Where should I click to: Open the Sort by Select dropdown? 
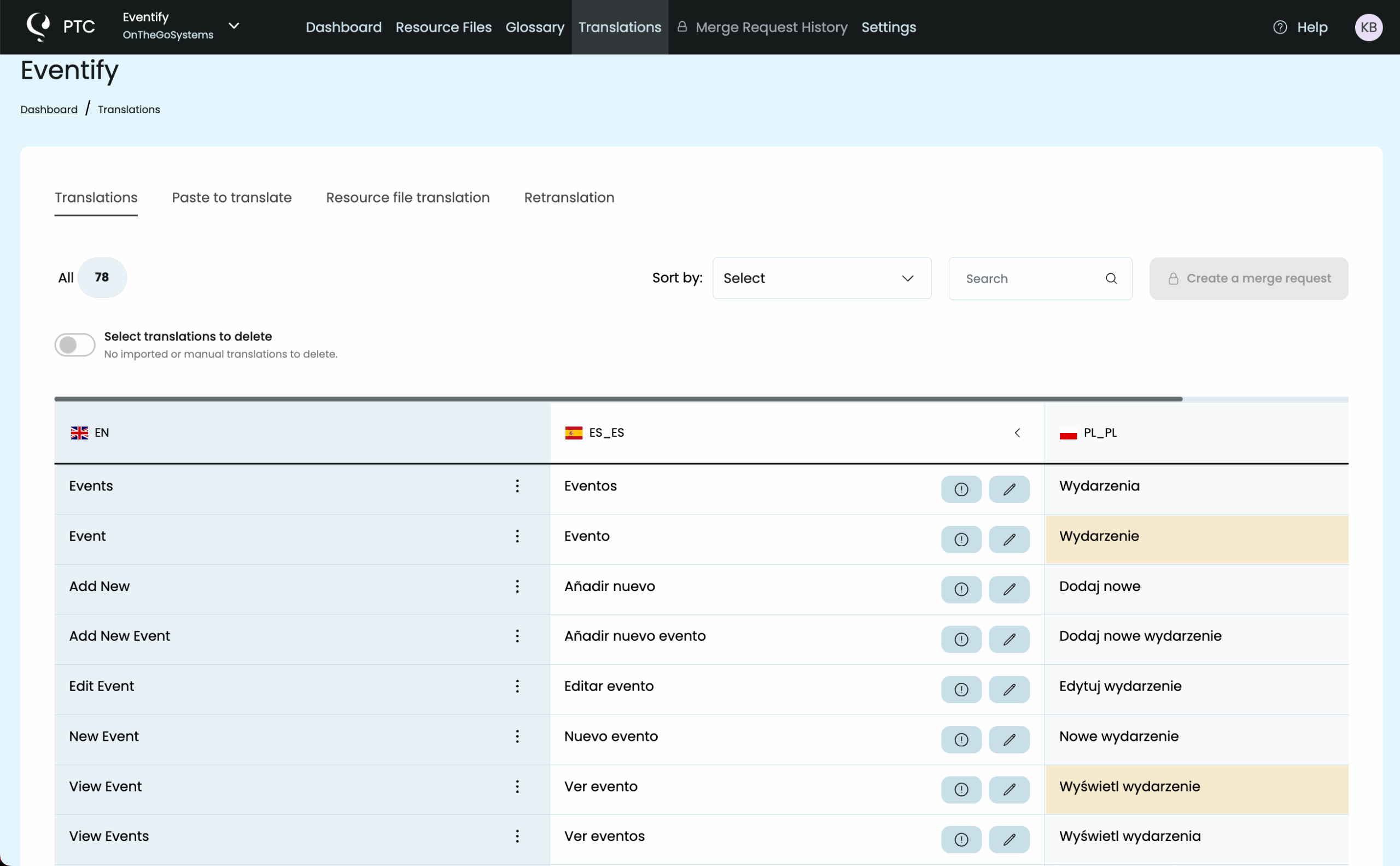pos(821,278)
